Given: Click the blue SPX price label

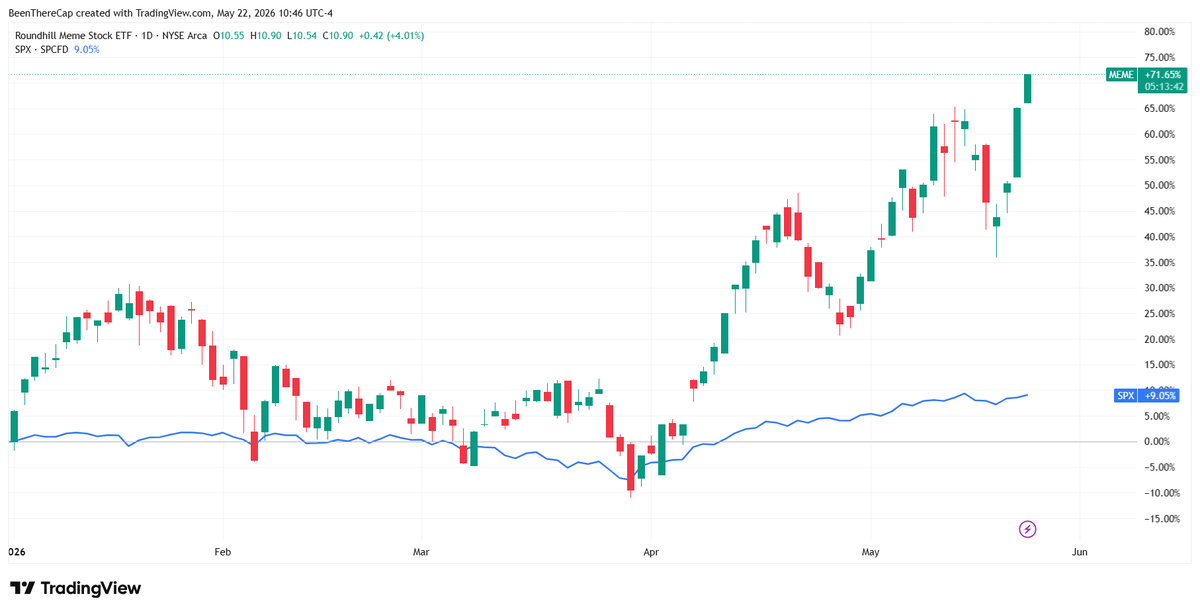Looking at the screenshot, I should [1146, 395].
